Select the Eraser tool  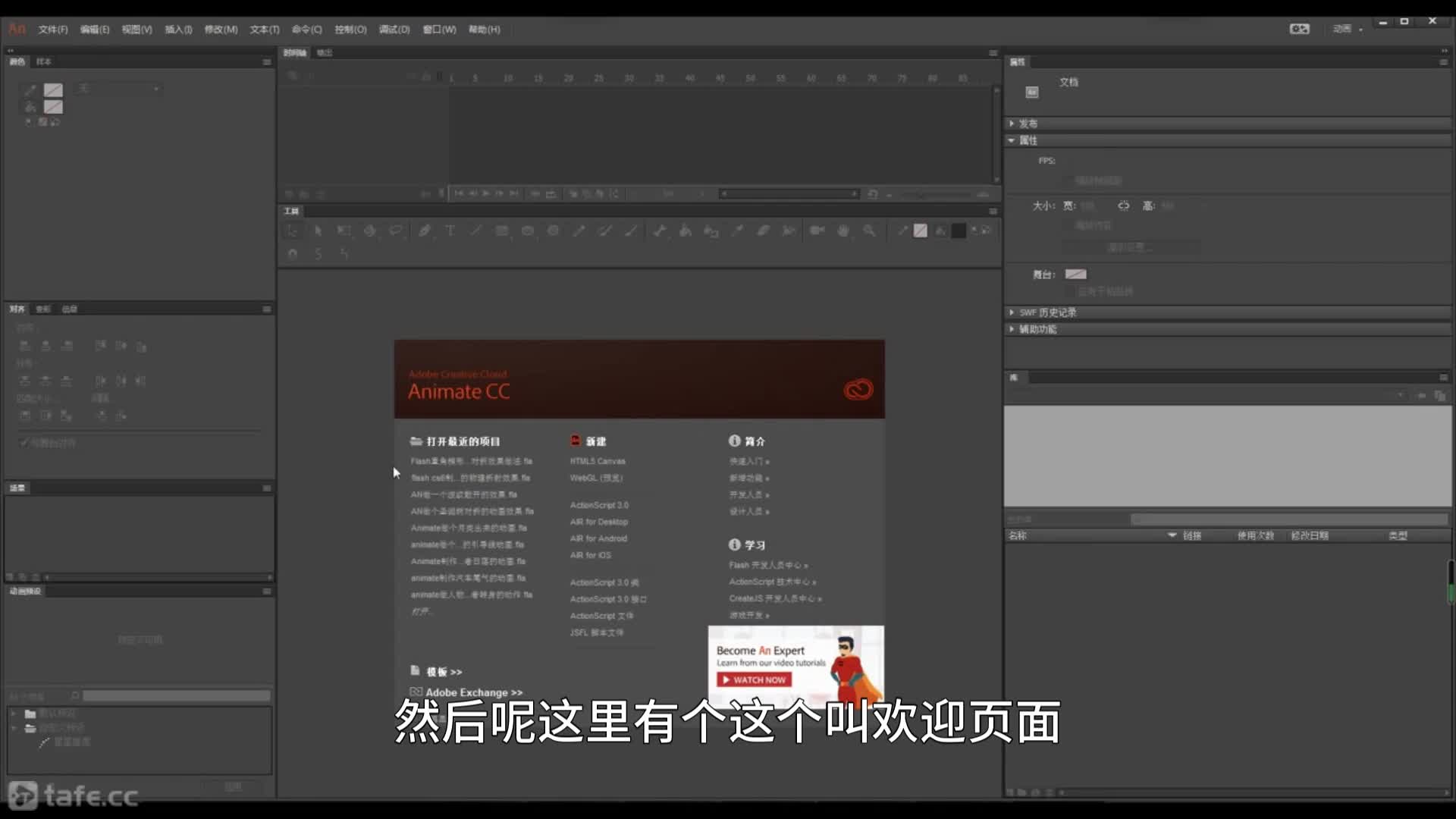(763, 231)
